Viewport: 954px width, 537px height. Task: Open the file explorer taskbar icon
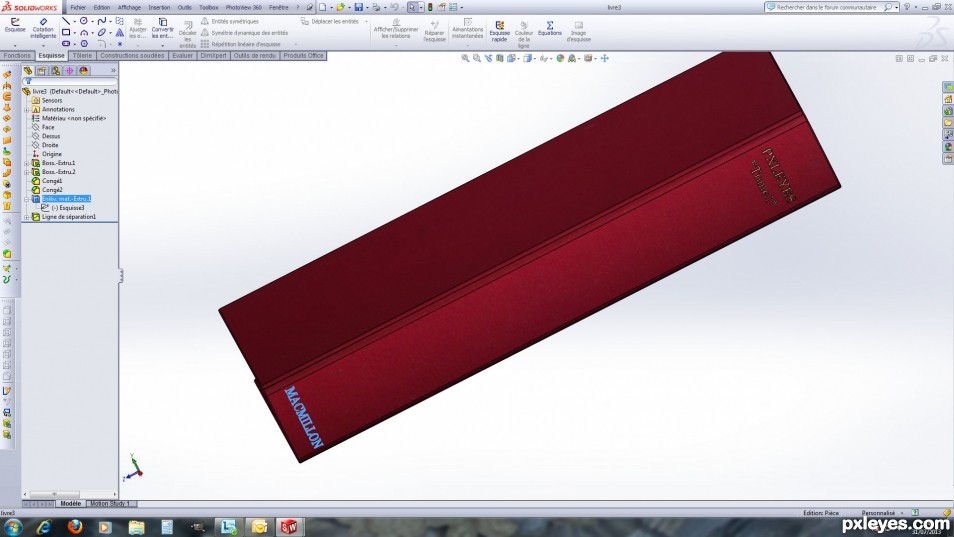click(136, 527)
